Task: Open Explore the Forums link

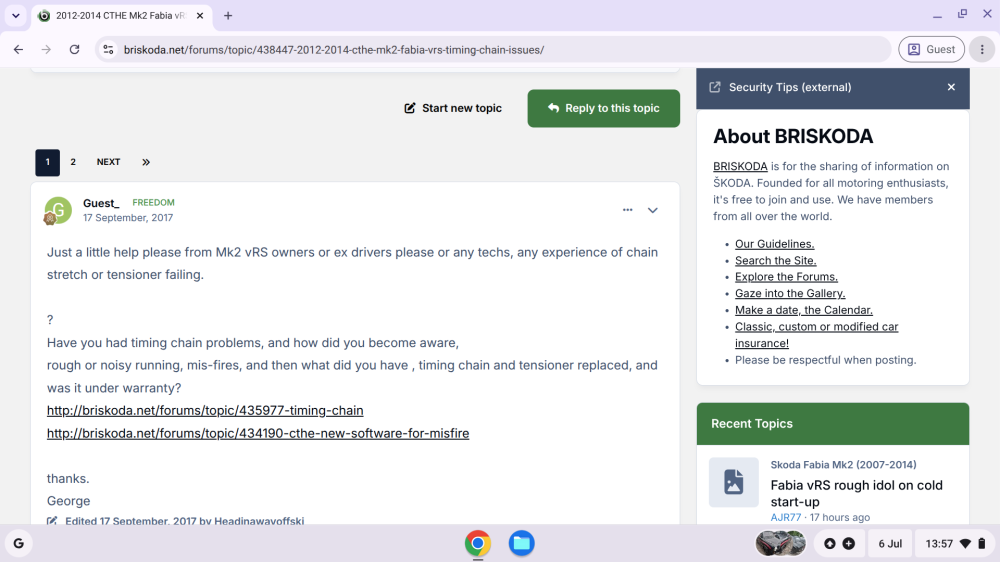Action: click(x=786, y=277)
